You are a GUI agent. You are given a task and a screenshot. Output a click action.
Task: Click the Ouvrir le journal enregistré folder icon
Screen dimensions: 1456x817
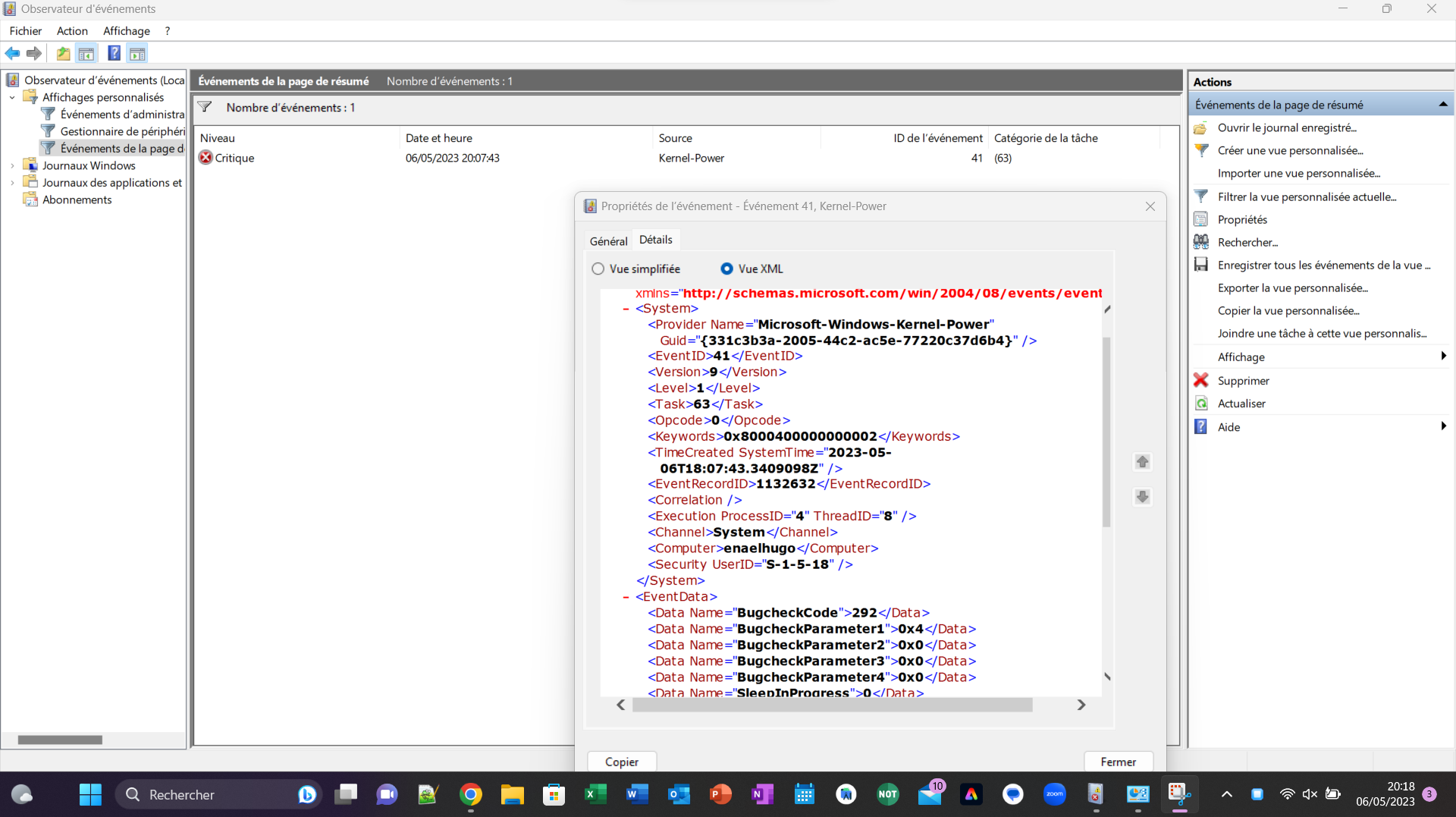pos(1201,127)
